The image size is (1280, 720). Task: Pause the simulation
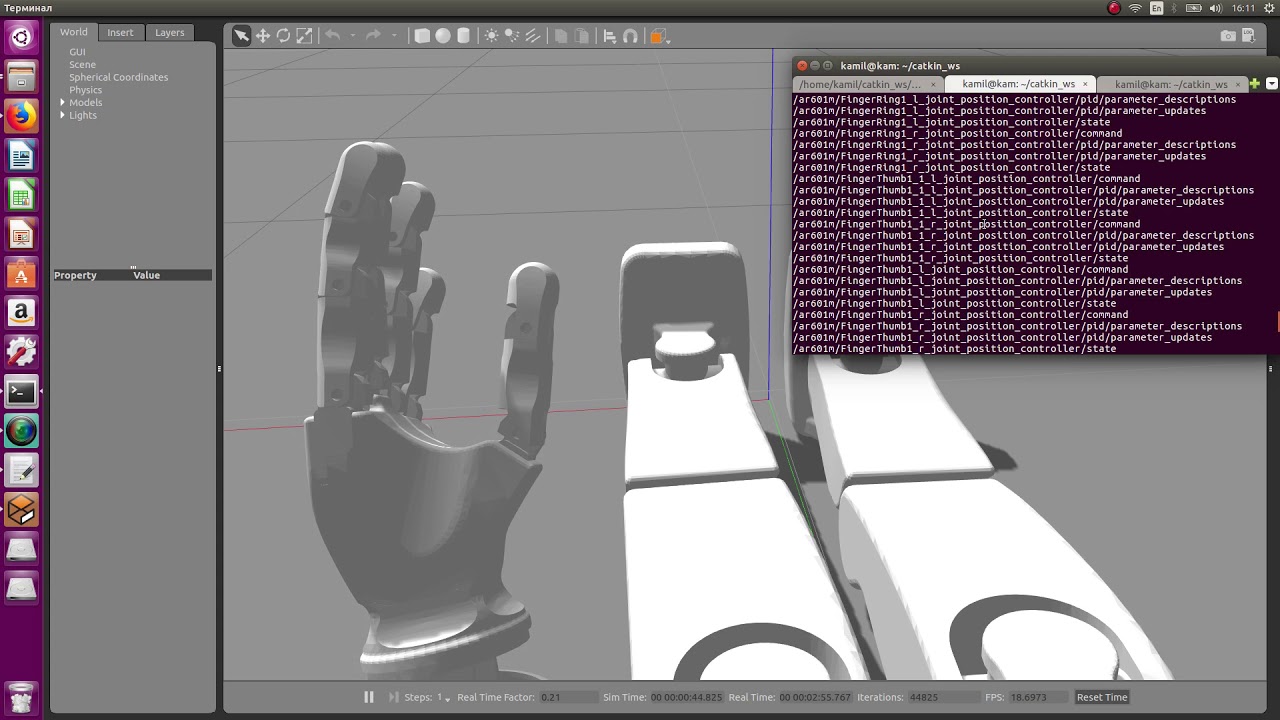pos(368,697)
